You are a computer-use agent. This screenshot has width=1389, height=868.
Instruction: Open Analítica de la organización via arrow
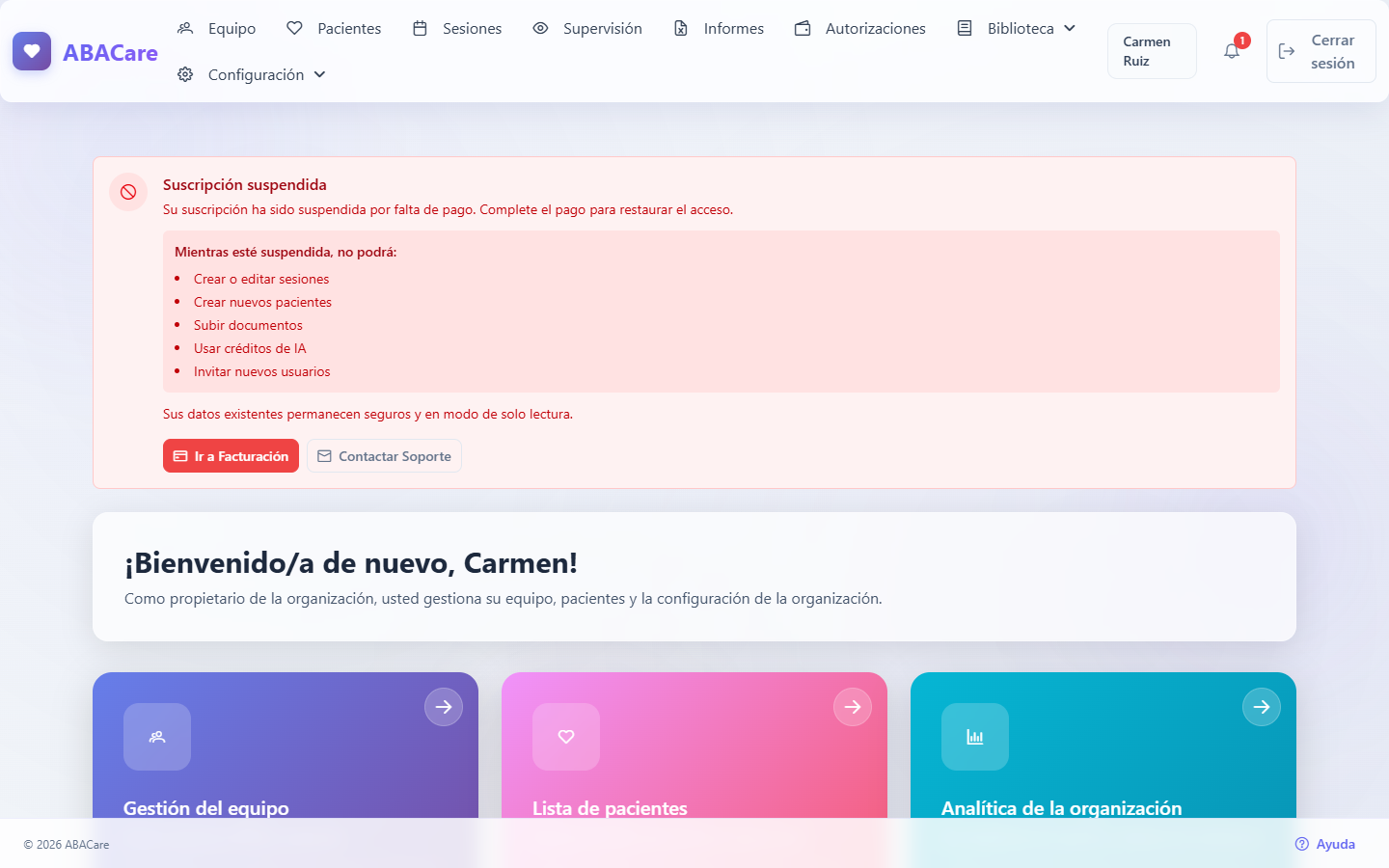1262,707
